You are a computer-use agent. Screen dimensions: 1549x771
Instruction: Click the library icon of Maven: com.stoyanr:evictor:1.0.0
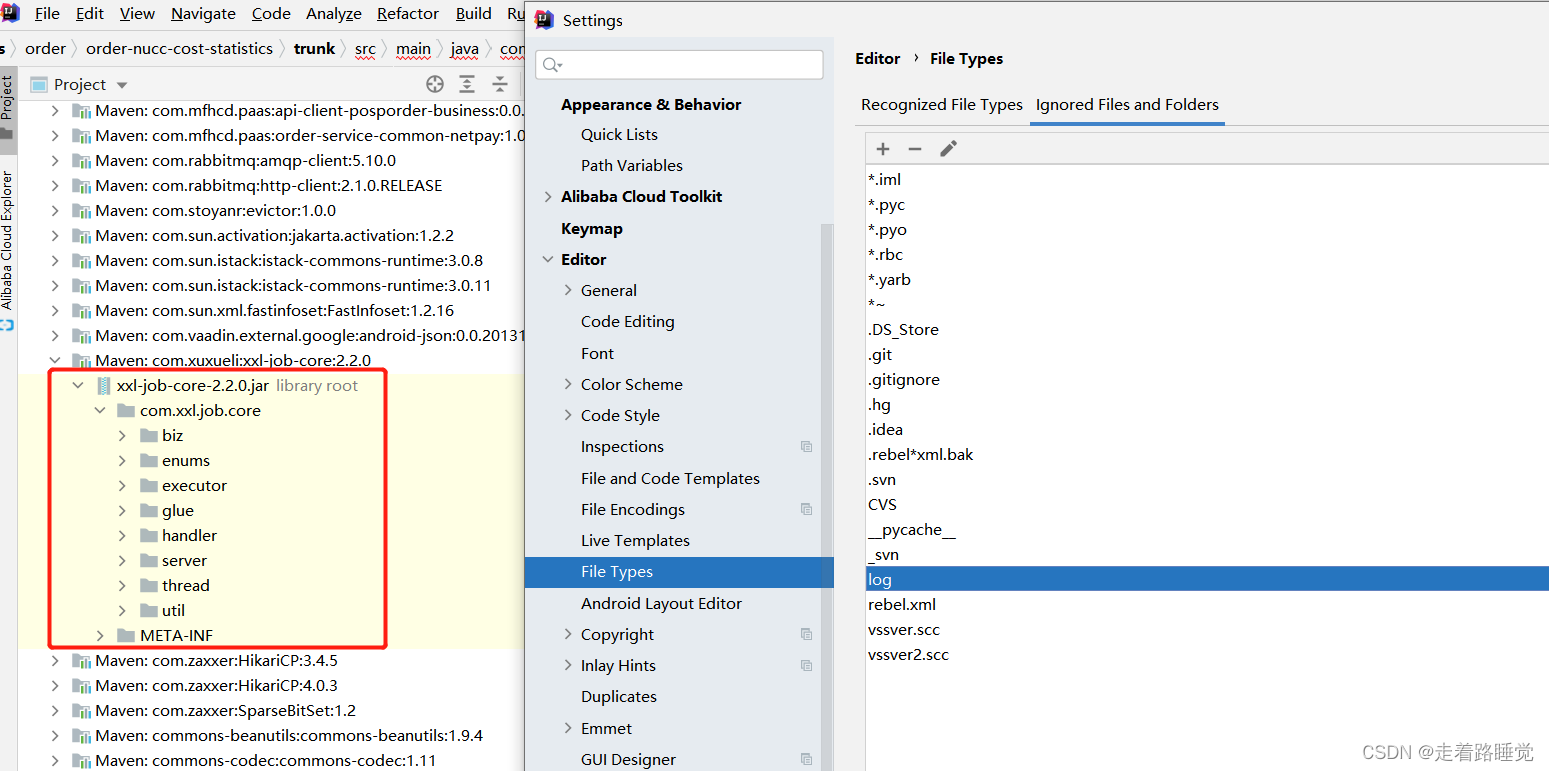[x=81, y=211]
